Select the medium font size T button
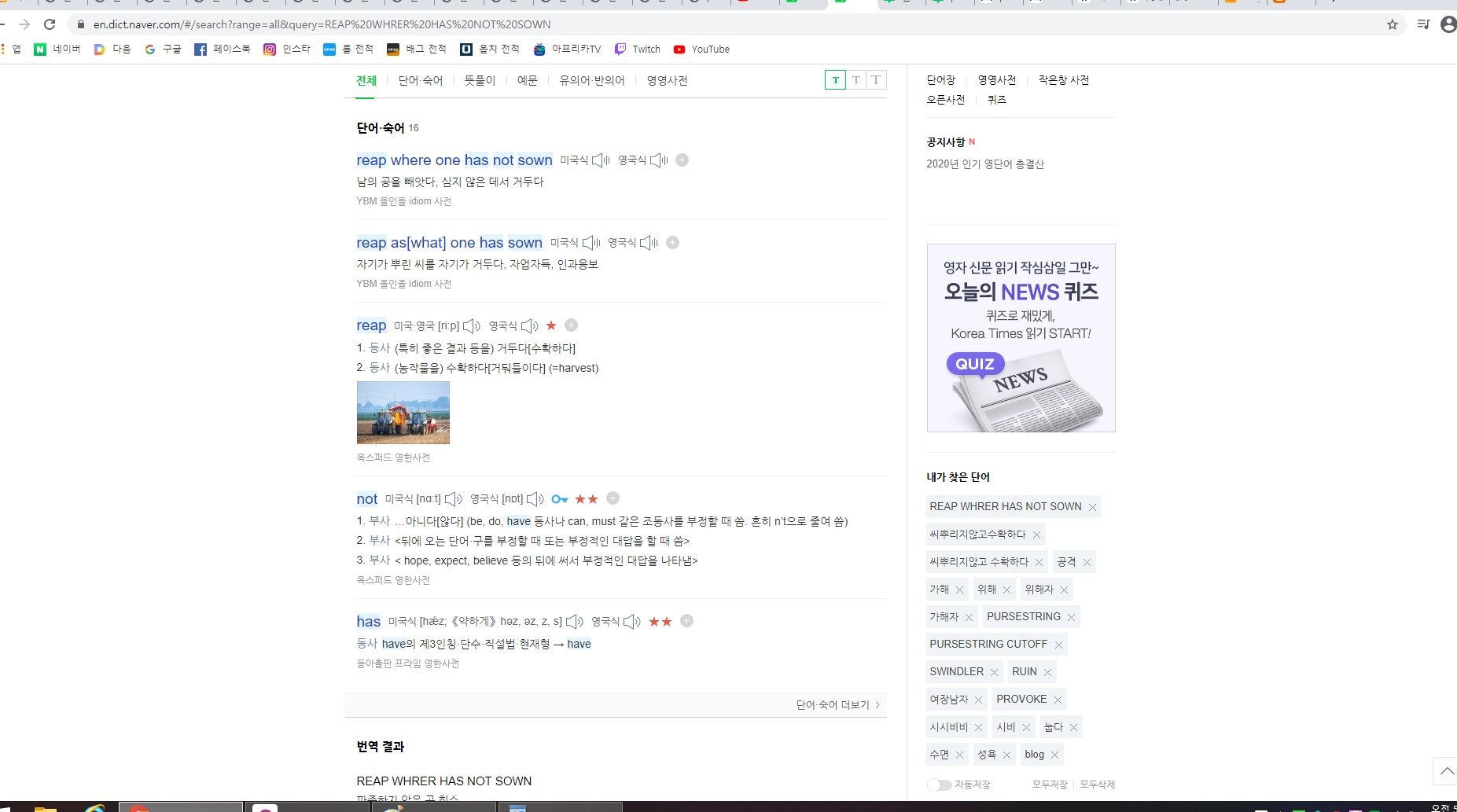 click(856, 80)
